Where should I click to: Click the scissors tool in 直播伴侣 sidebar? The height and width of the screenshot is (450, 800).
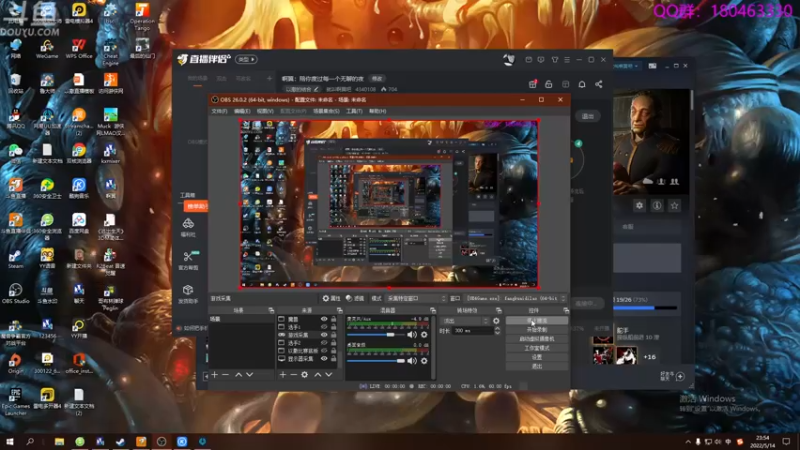click(x=188, y=259)
